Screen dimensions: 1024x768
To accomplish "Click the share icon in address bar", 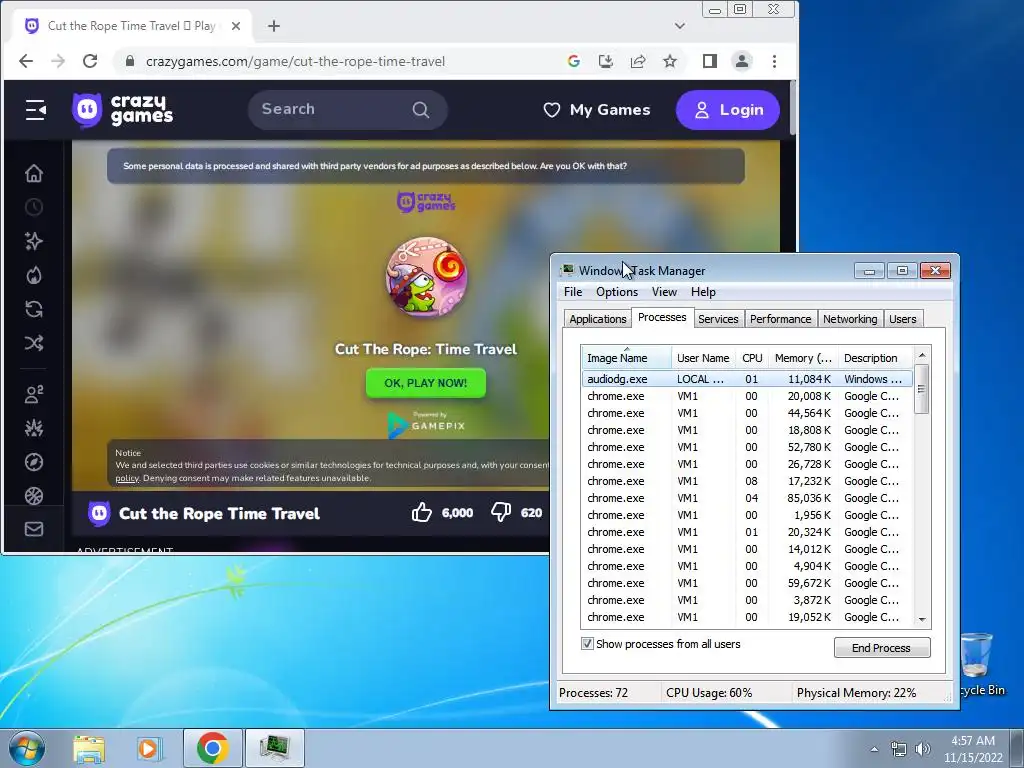I will [638, 61].
